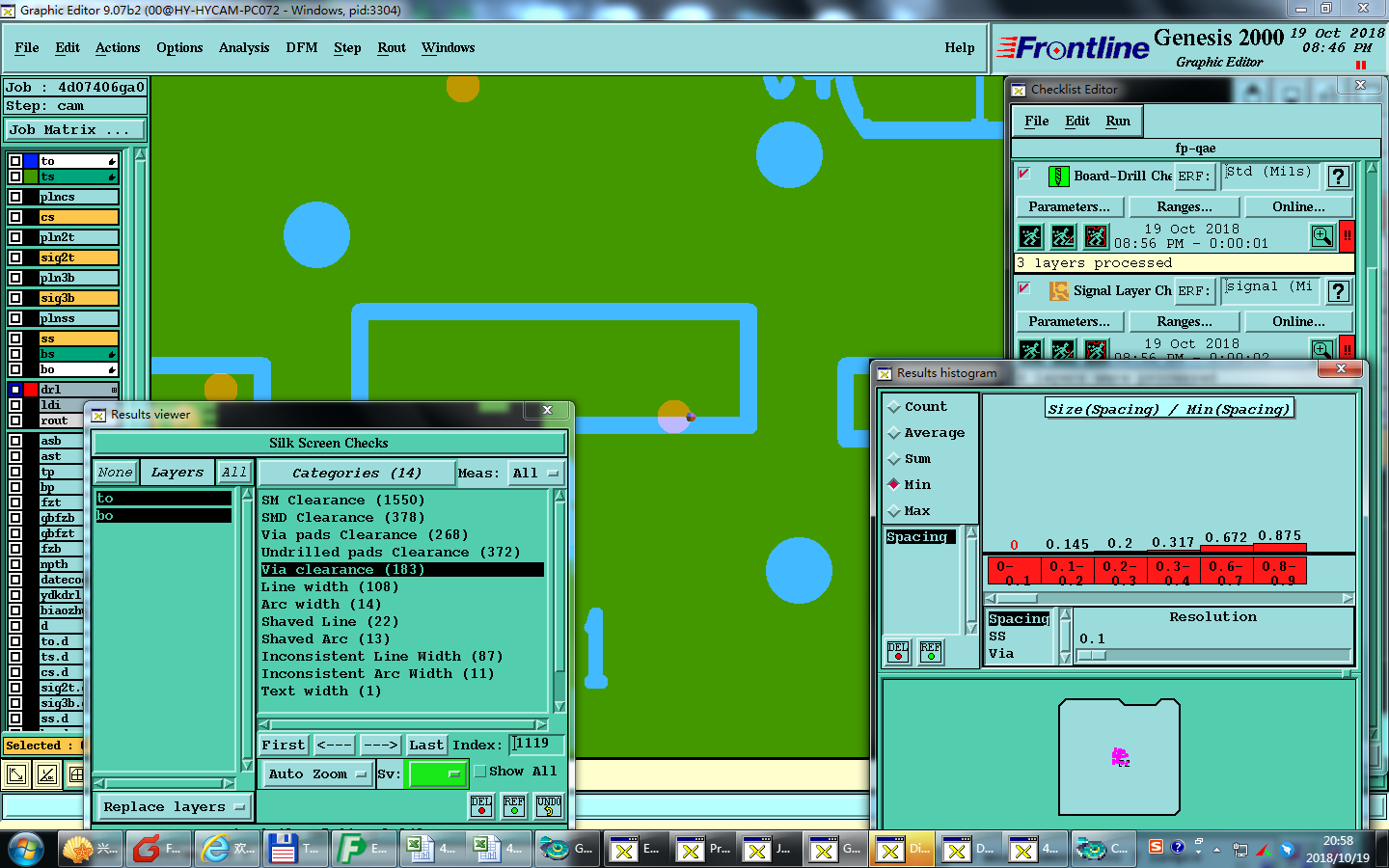Click UNDO icon in Results viewer

[549, 805]
